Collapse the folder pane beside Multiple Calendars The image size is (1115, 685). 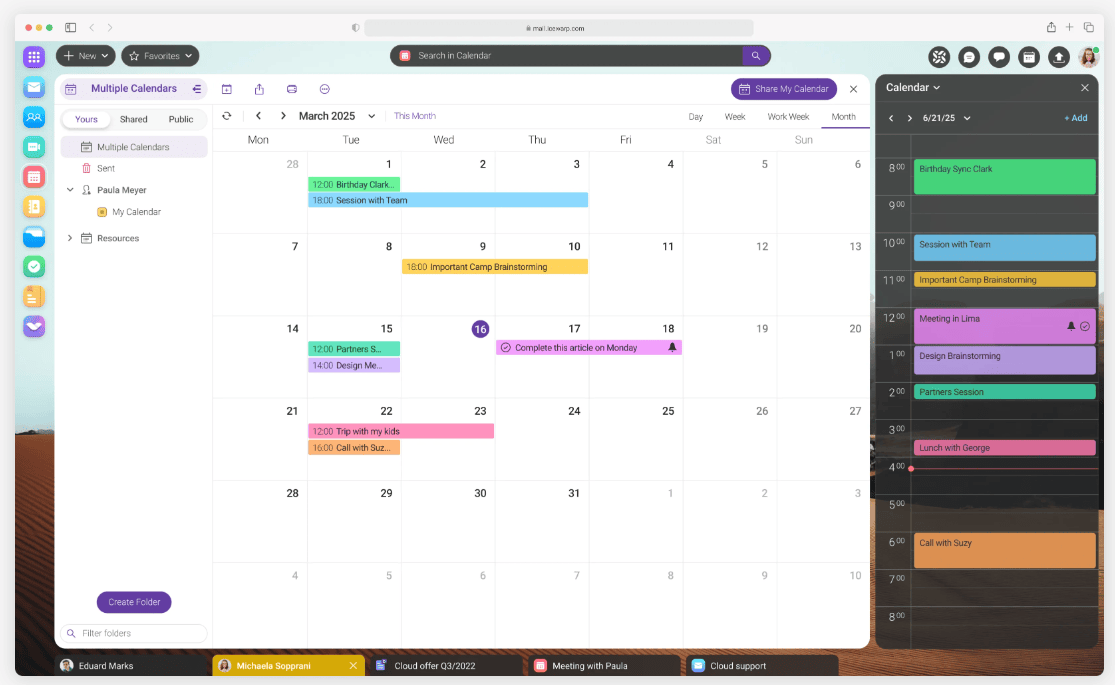pos(197,89)
